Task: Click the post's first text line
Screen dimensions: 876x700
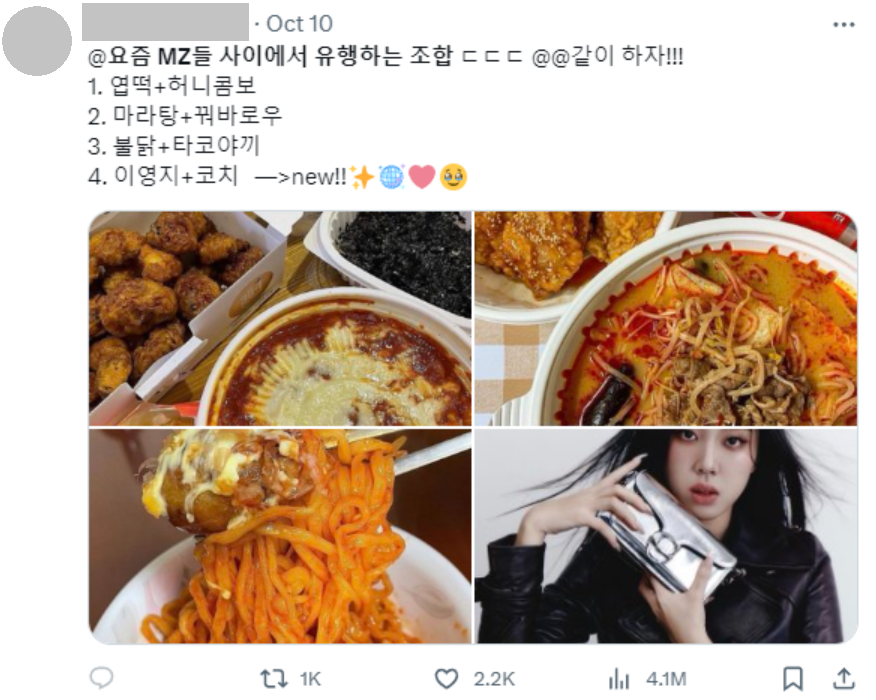Action: tap(385, 56)
